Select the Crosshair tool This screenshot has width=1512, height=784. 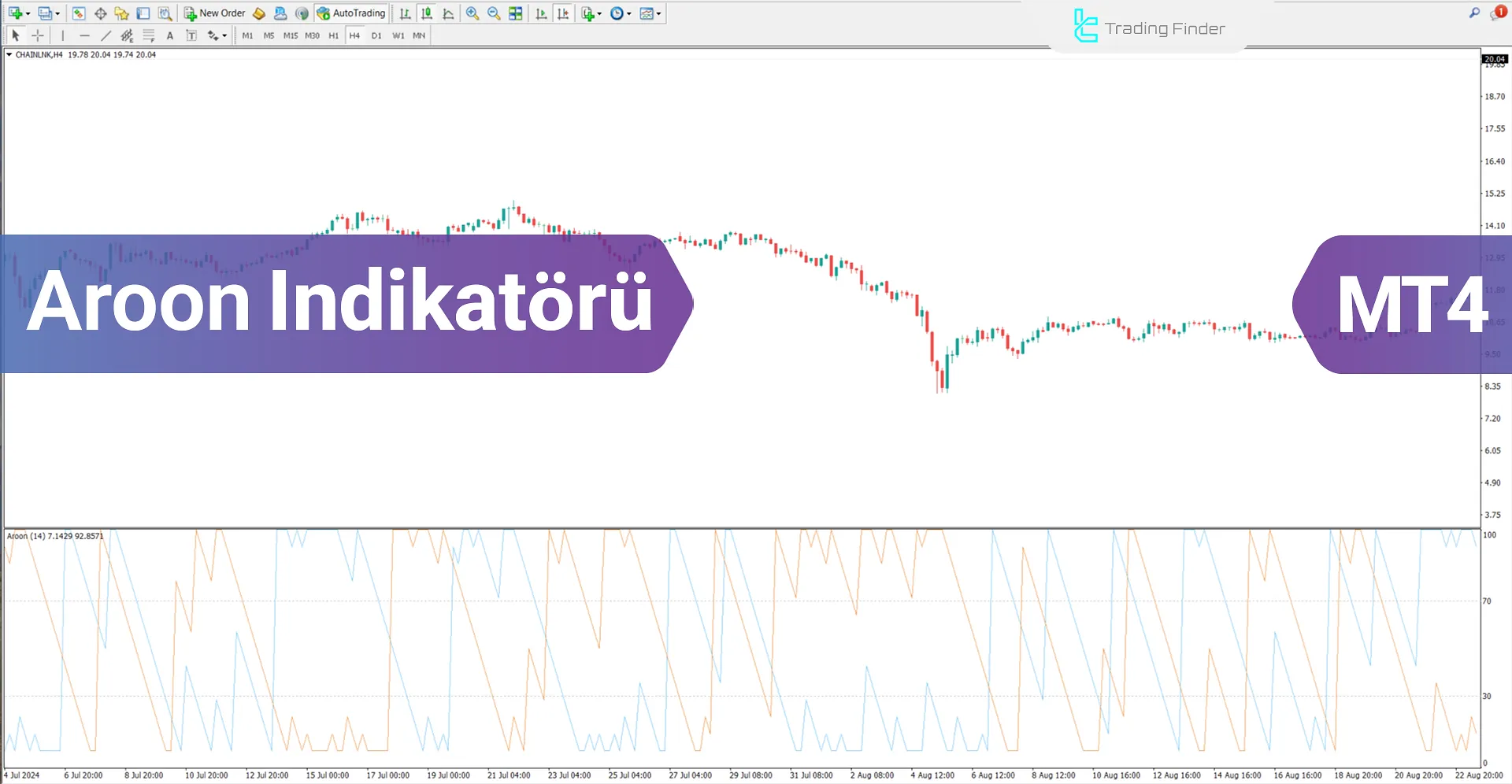(x=37, y=35)
